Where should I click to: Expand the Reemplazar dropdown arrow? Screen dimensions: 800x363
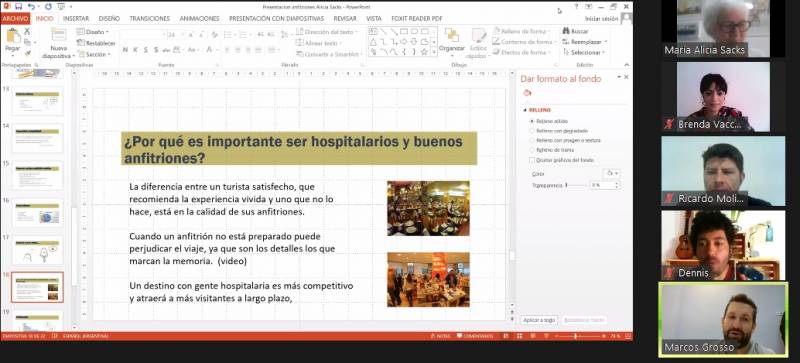(606, 42)
